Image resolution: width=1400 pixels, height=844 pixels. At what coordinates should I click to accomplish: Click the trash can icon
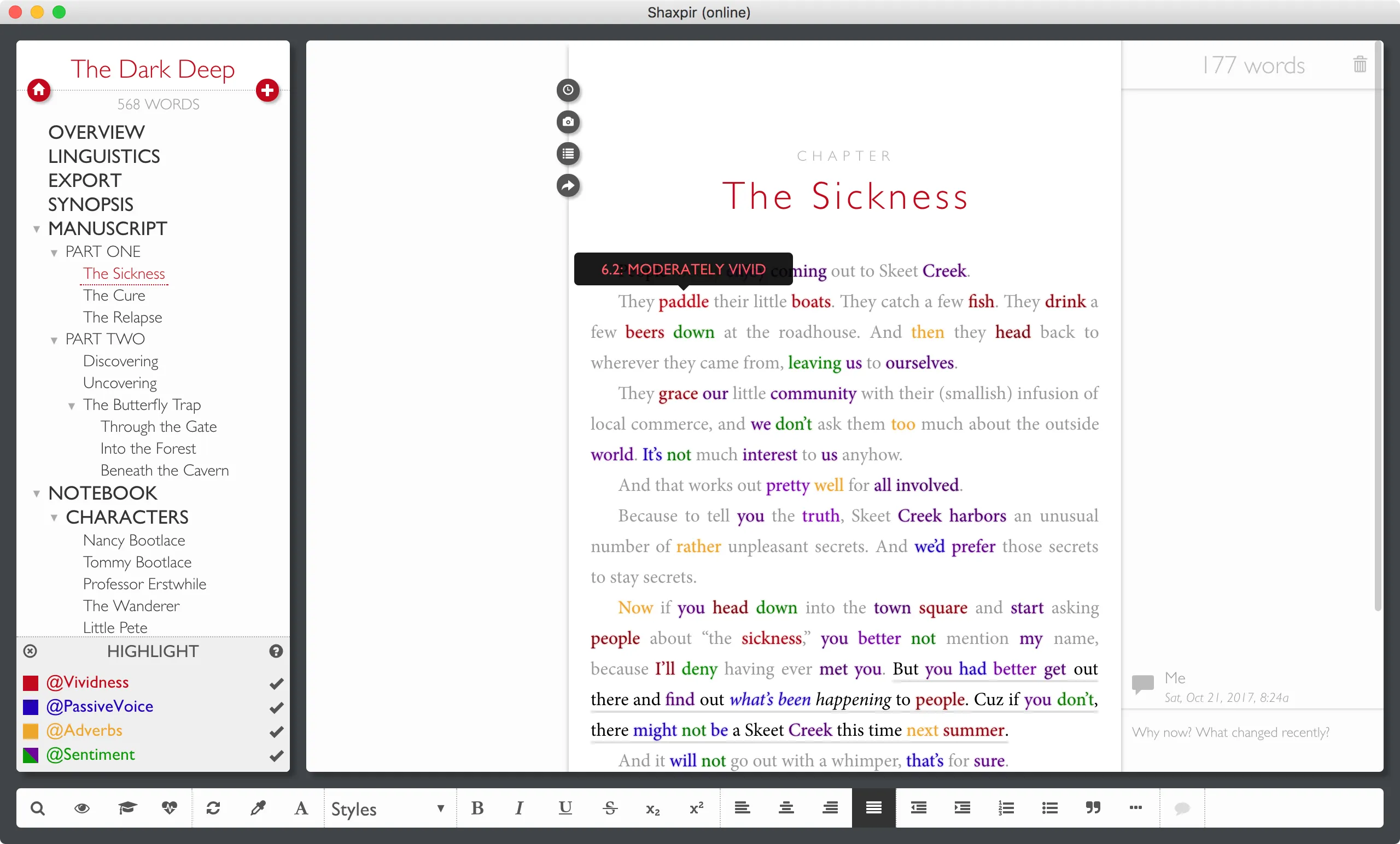click(x=1360, y=64)
